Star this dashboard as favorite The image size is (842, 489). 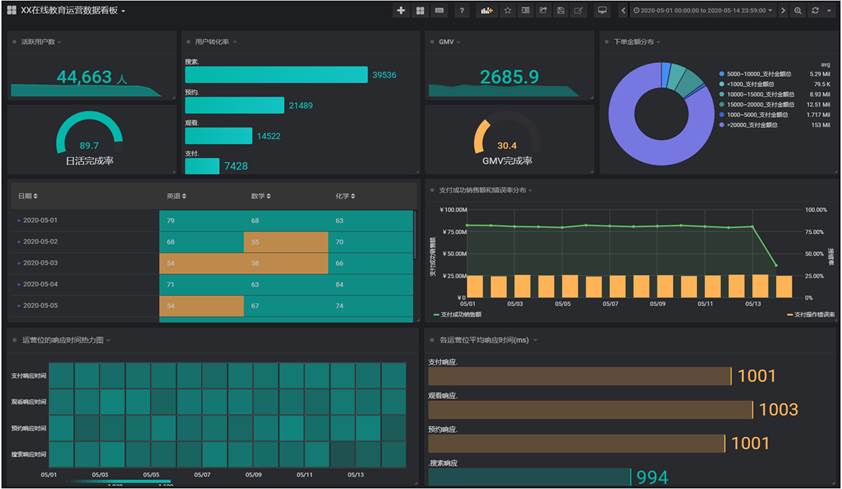click(508, 11)
